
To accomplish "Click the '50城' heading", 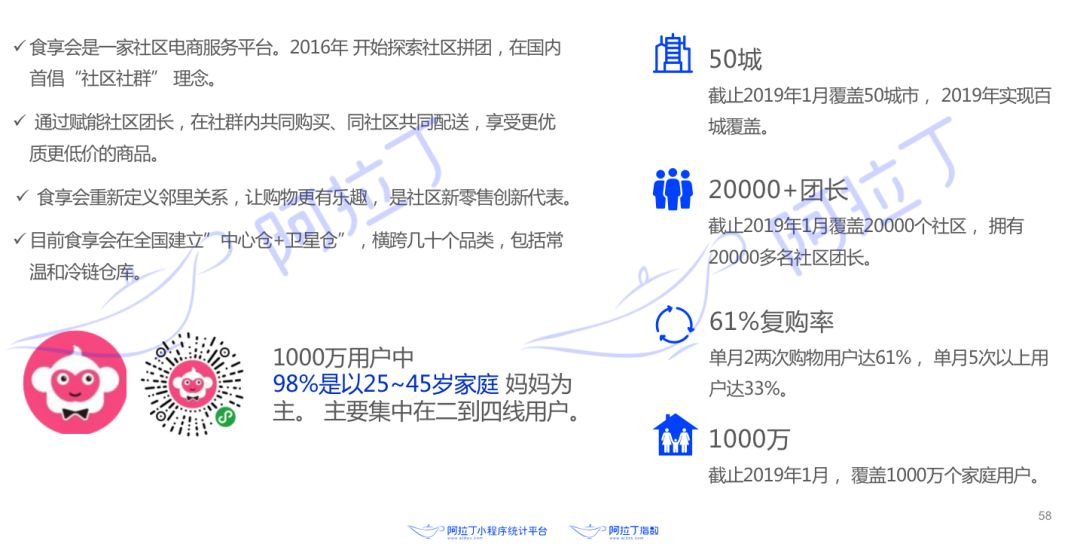I will (736, 60).
